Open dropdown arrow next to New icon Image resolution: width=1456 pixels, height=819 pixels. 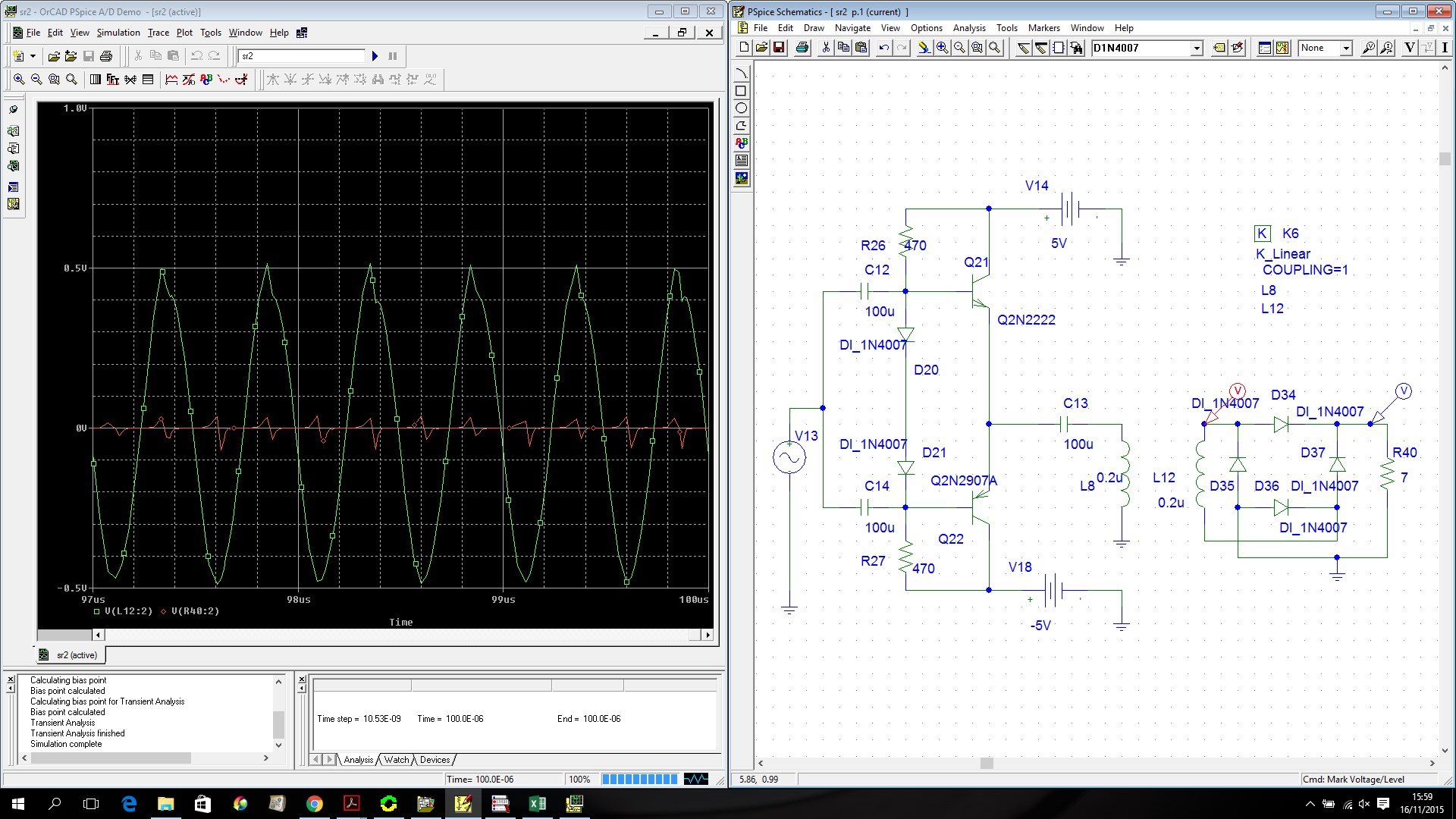pyautogui.click(x=33, y=56)
